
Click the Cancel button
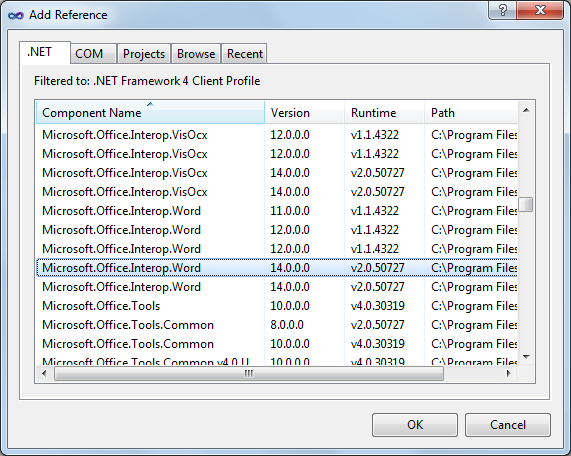(508, 425)
